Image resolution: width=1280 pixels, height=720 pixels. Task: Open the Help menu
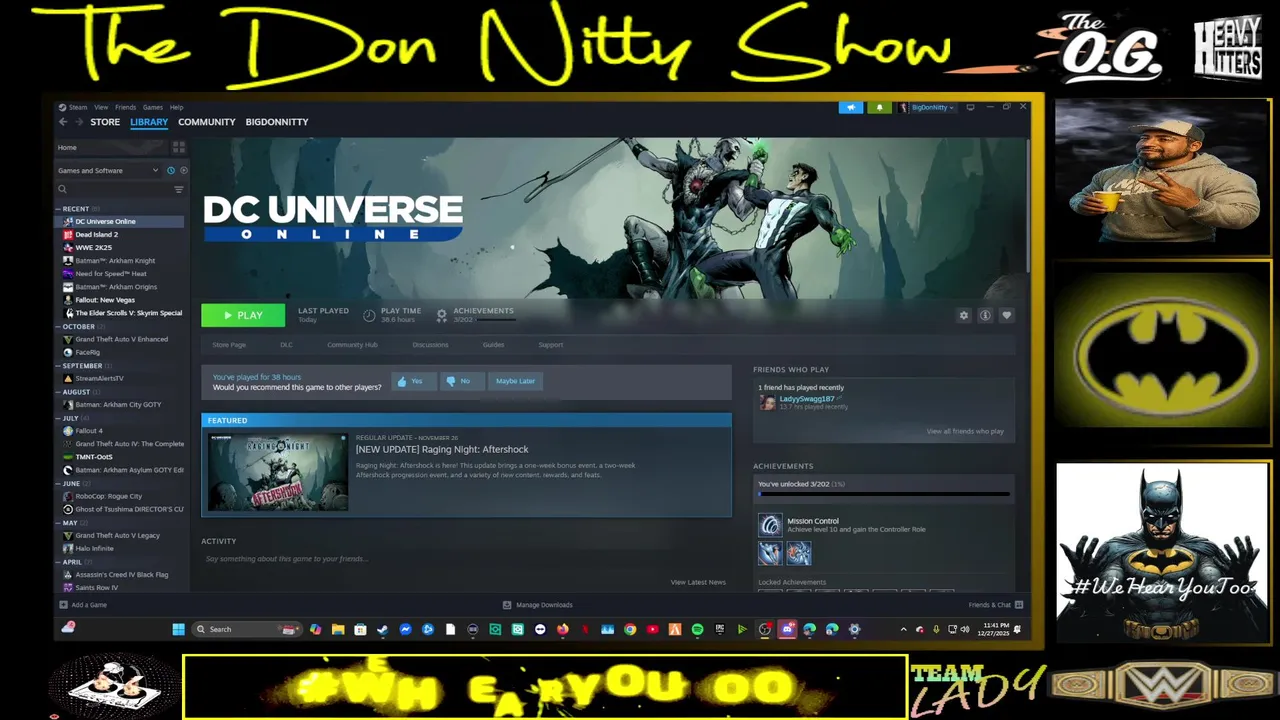click(176, 107)
